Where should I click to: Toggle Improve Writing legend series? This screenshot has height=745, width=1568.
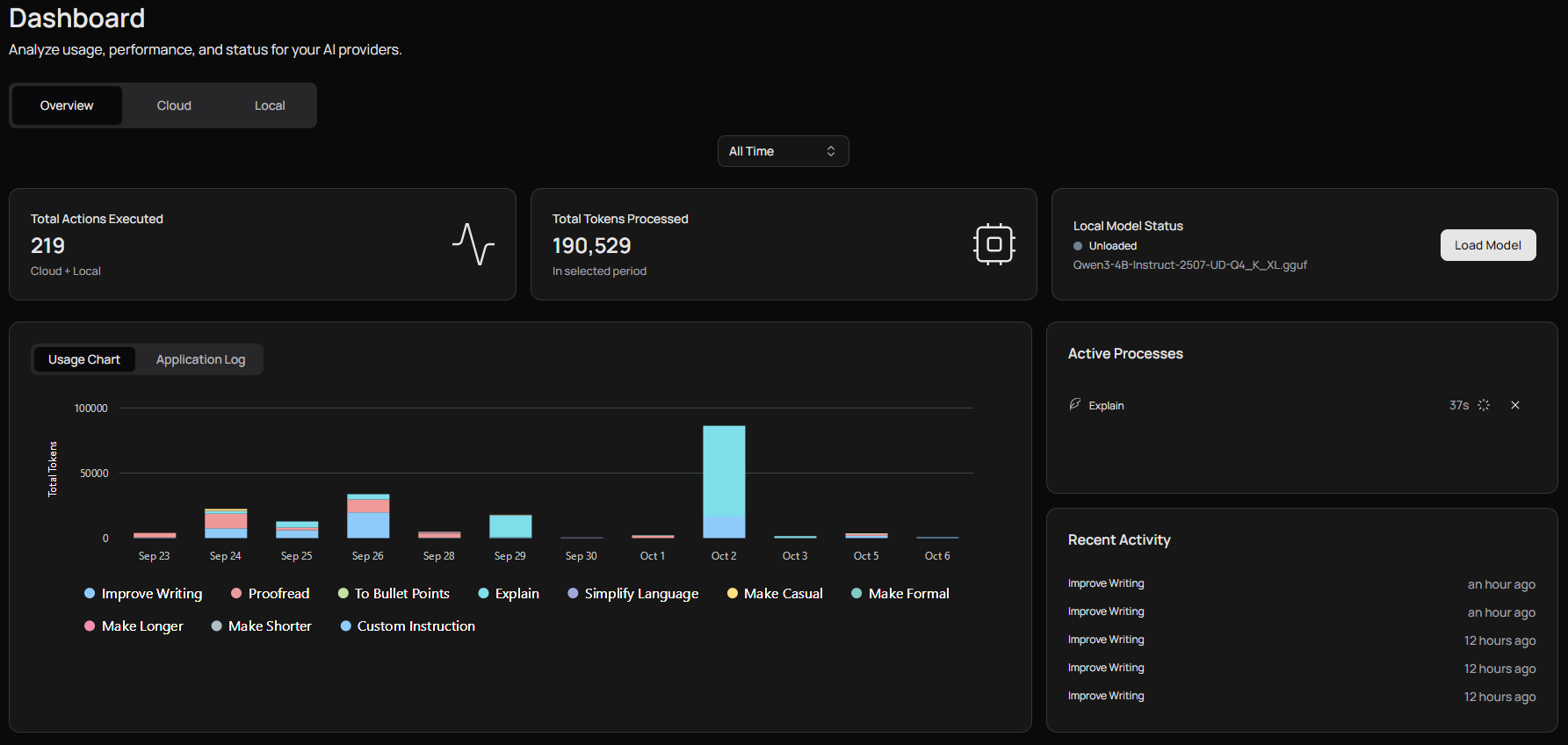[143, 594]
